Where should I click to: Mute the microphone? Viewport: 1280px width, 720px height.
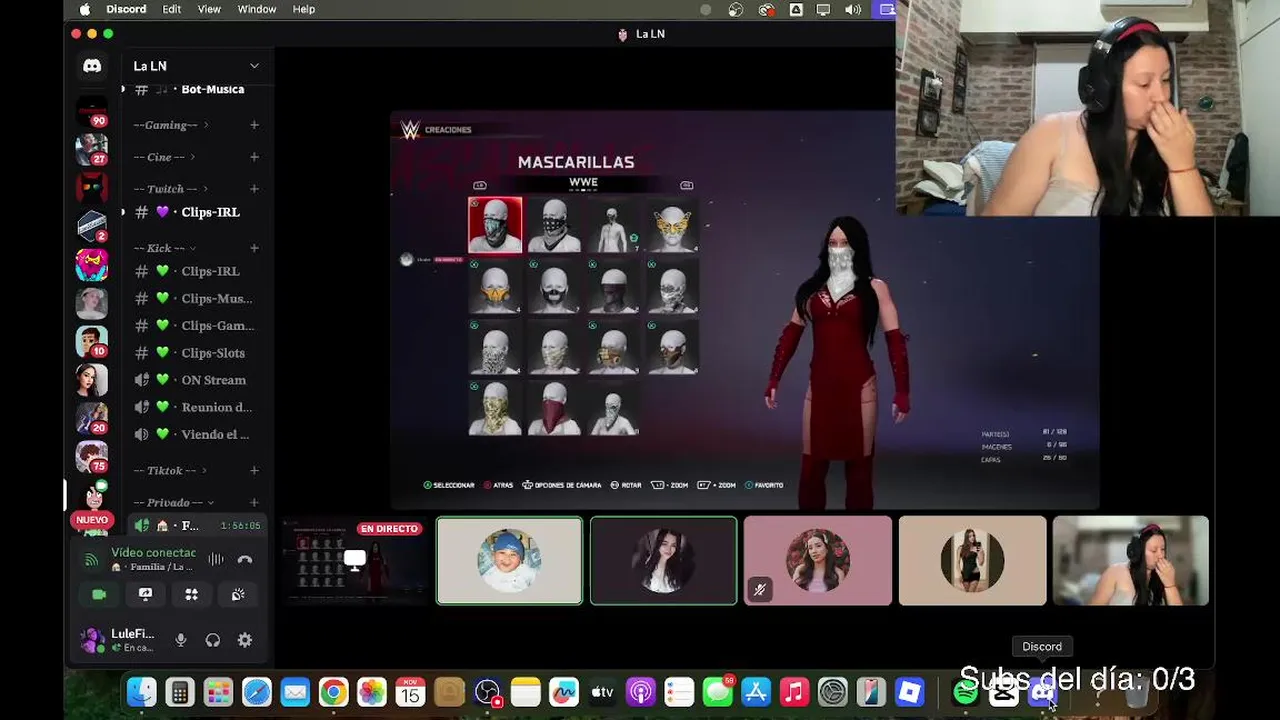click(x=181, y=640)
